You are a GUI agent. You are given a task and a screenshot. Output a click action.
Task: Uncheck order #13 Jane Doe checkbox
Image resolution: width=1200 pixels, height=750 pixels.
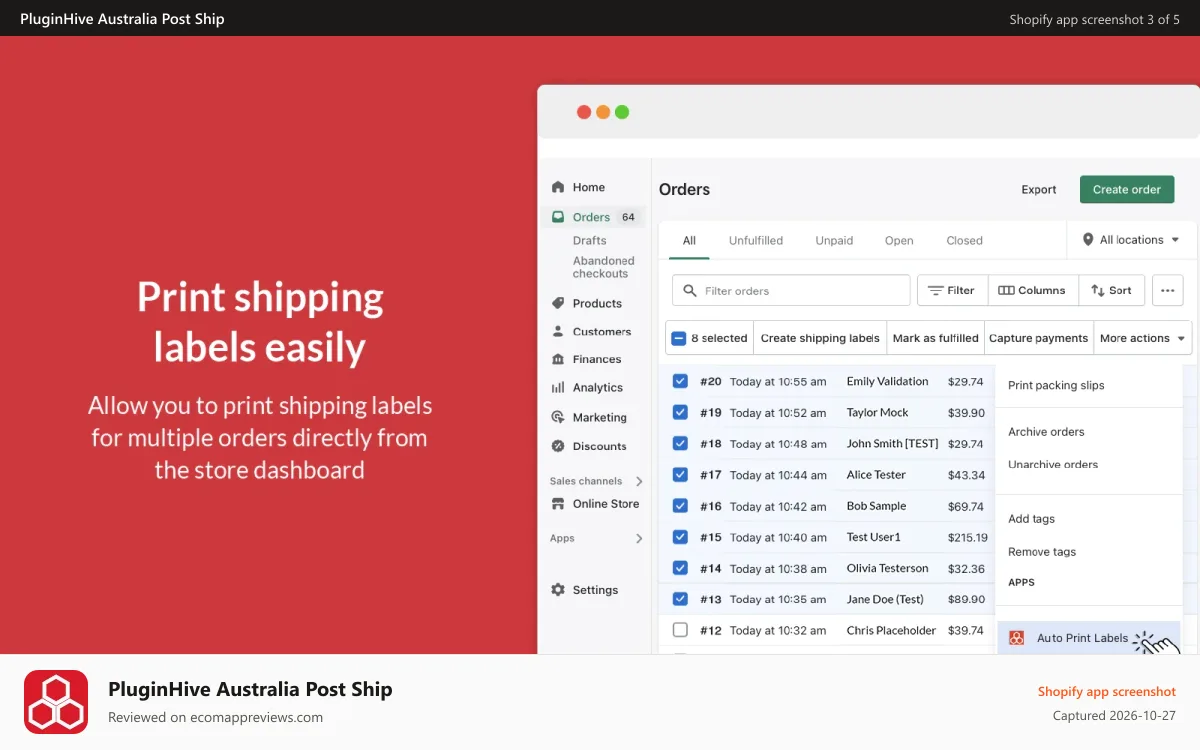pyautogui.click(x=680, y=599)
